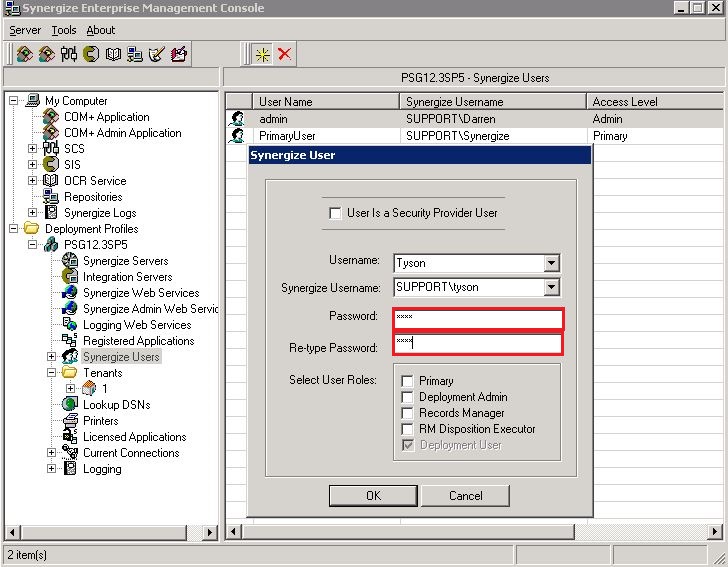Screen dimensions: 728x567
Task: Check the Records Manager role checkbox
Action: (407, 413)
